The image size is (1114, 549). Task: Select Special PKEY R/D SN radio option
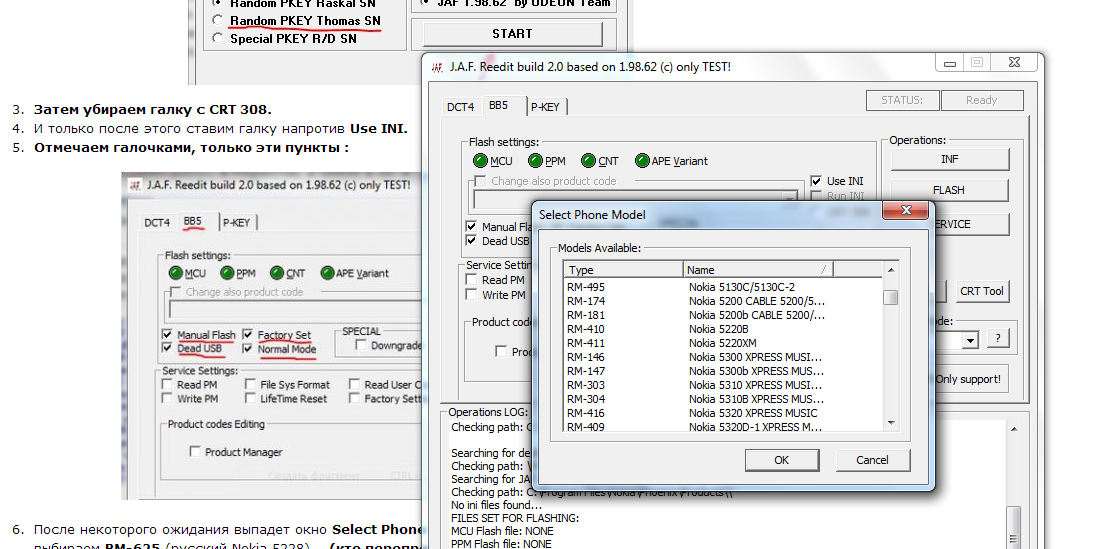217,39
